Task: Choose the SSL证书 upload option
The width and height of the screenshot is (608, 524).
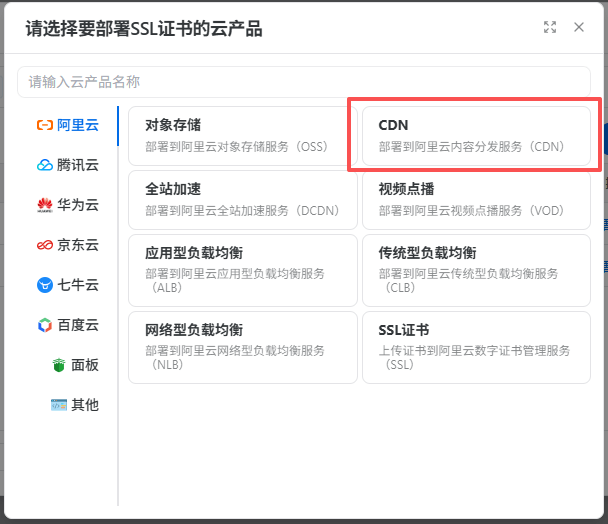Action: pos(476,347)
